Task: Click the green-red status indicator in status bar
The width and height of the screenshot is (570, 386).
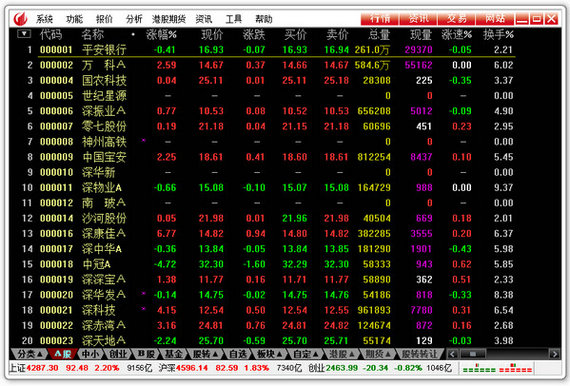Action: (x=497, y=368)
